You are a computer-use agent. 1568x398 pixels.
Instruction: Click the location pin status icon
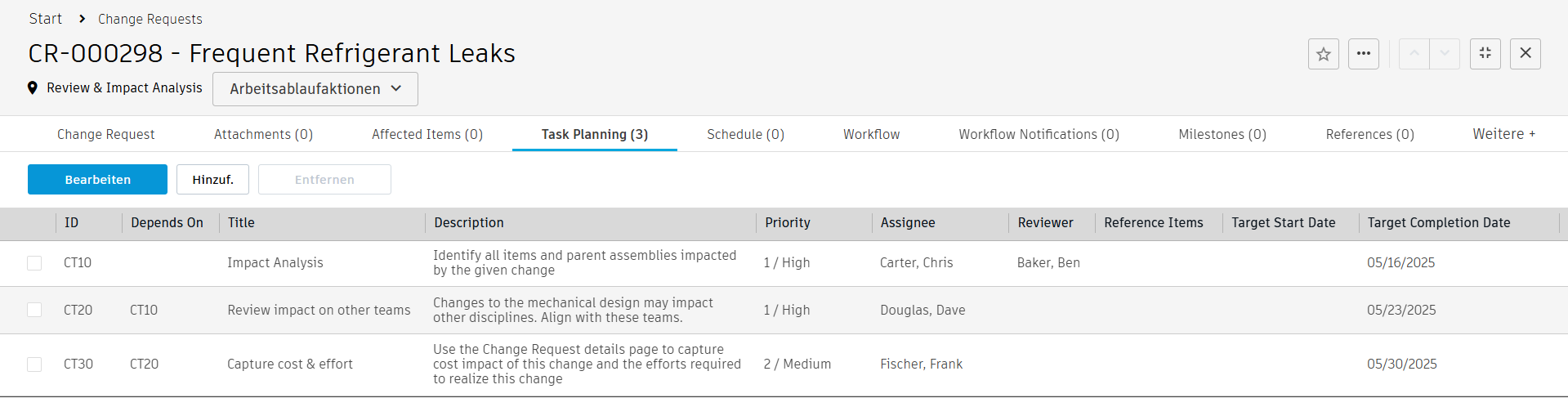tap(33, 88)
